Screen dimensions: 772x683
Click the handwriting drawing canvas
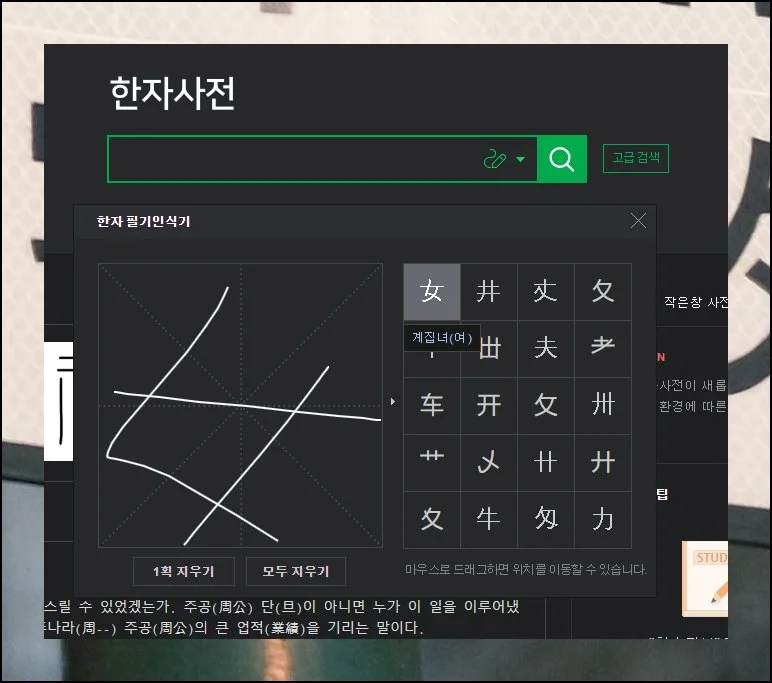pos(240,405)
